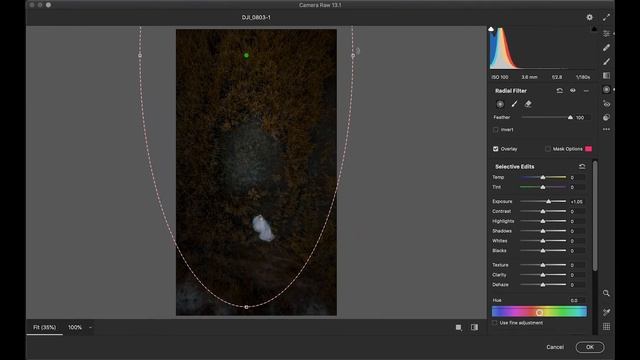The width and height of the screenshot is (640, 360).
Task: Click the Selective Edits heading
Action: pos(514,167)
